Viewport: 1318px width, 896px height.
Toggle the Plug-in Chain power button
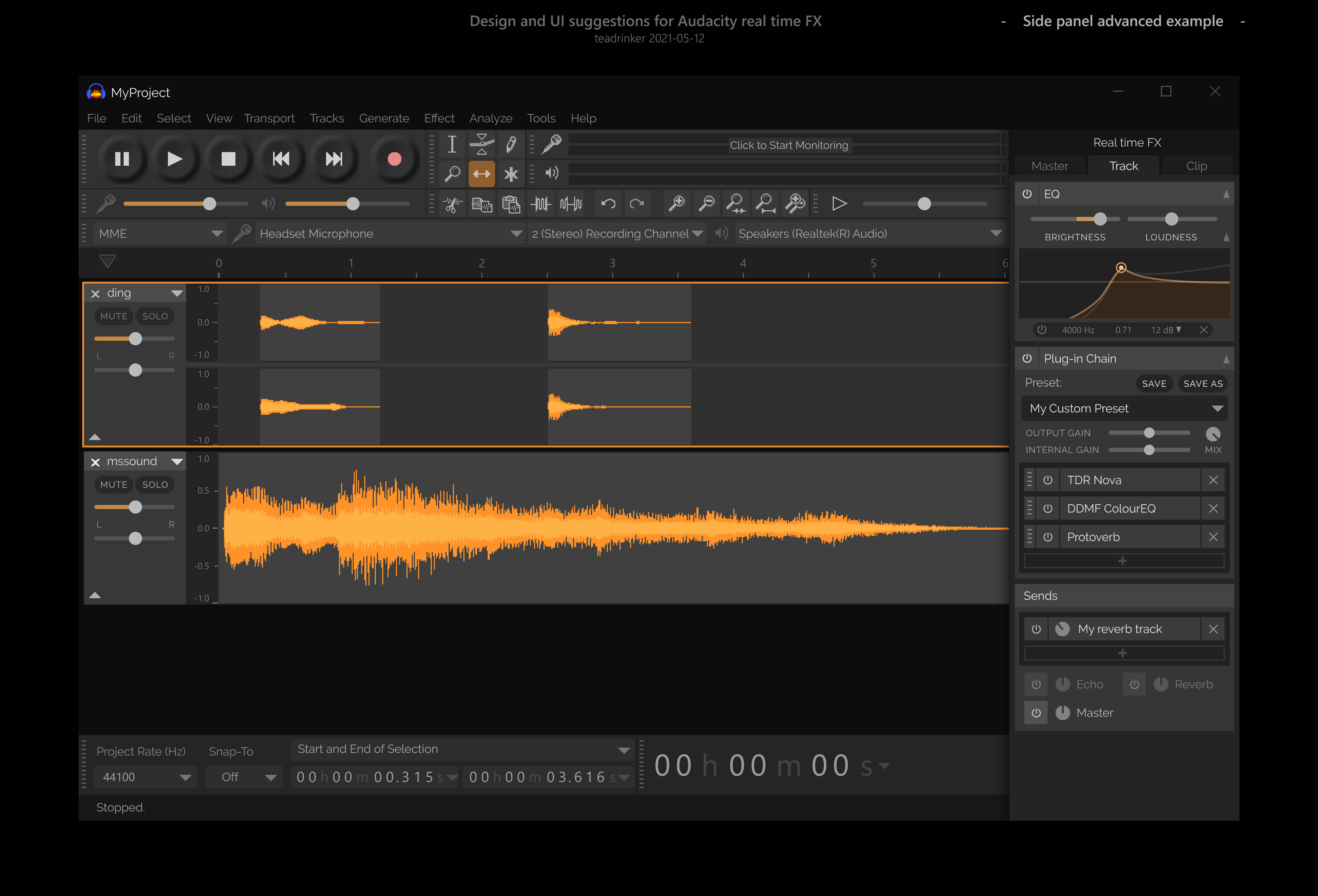click(x=1027, y=358)
